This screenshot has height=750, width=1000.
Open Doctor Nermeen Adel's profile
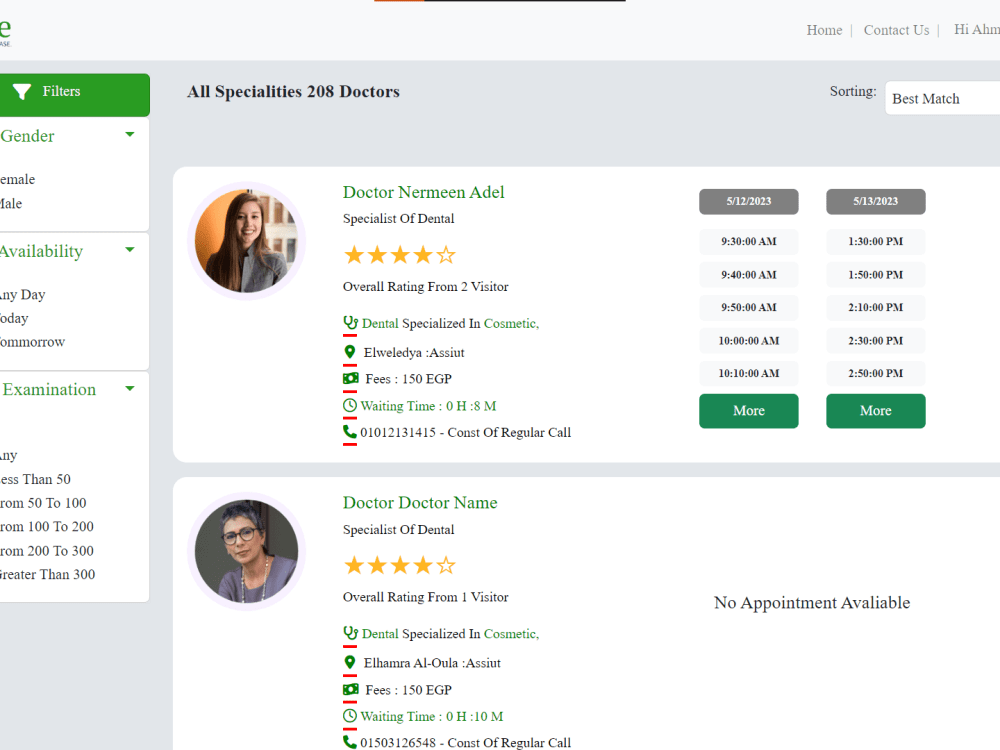(423, 192)
